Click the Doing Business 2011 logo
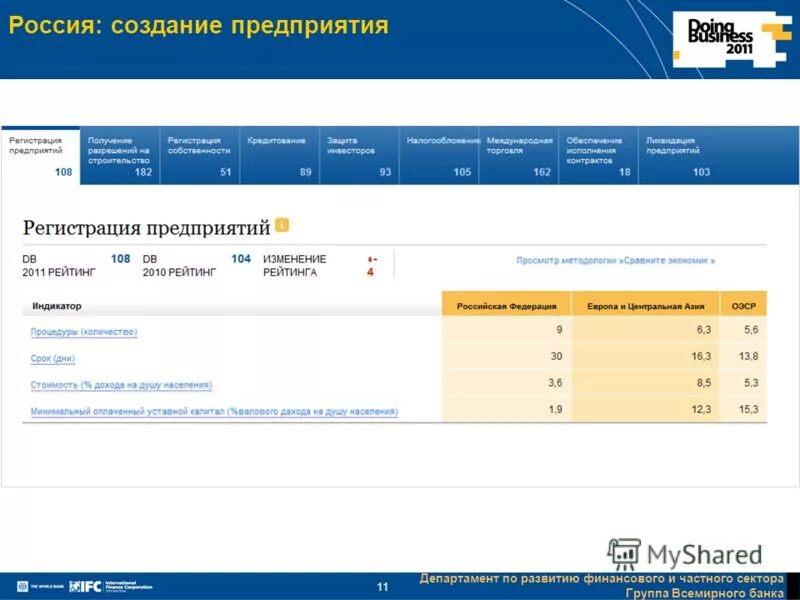The width and height of the screenshot is (800, 600). pyautogui.click(x=732, y=39)
